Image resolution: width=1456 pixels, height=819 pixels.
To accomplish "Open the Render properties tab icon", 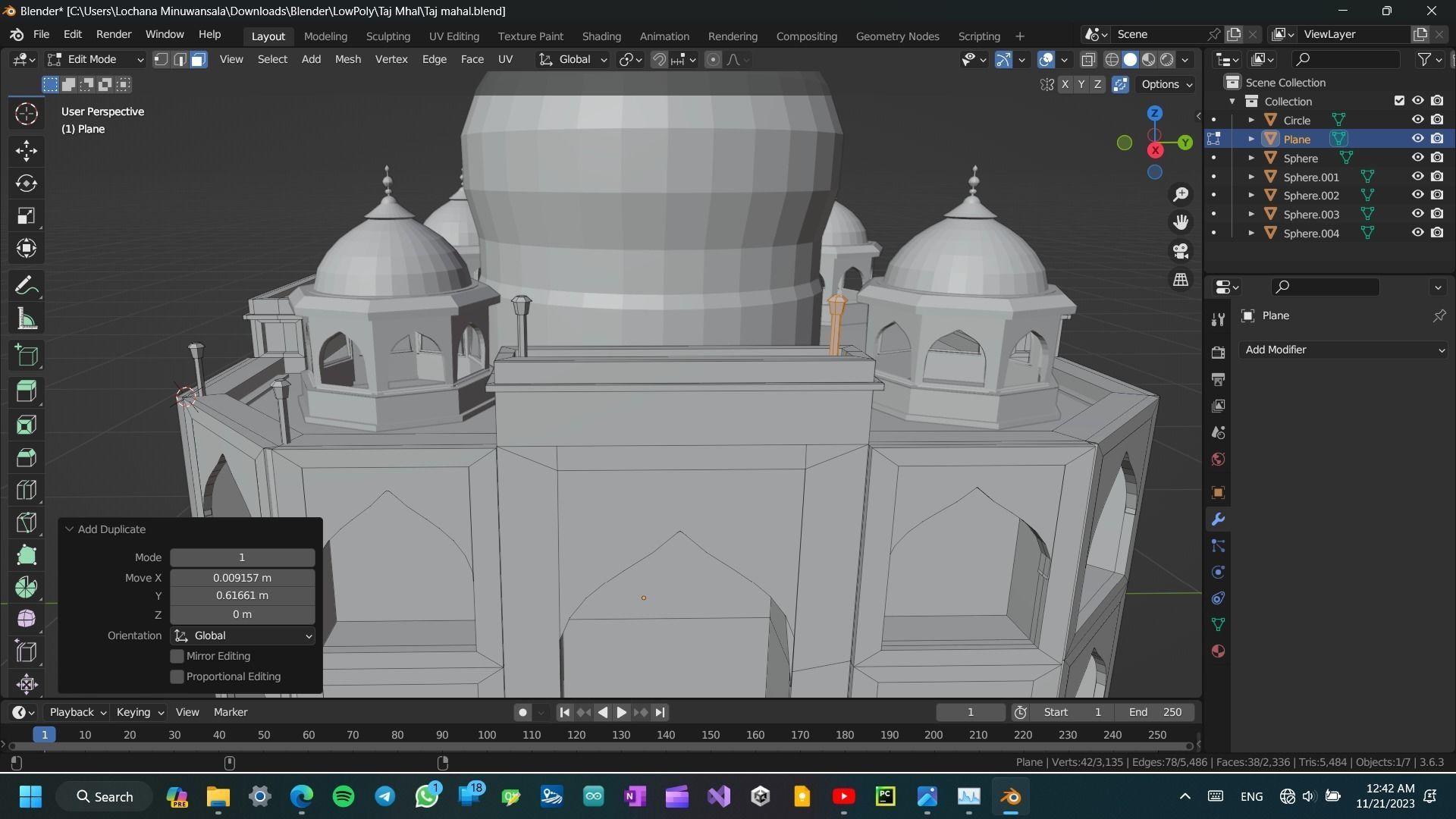I will pos(1218,353).
